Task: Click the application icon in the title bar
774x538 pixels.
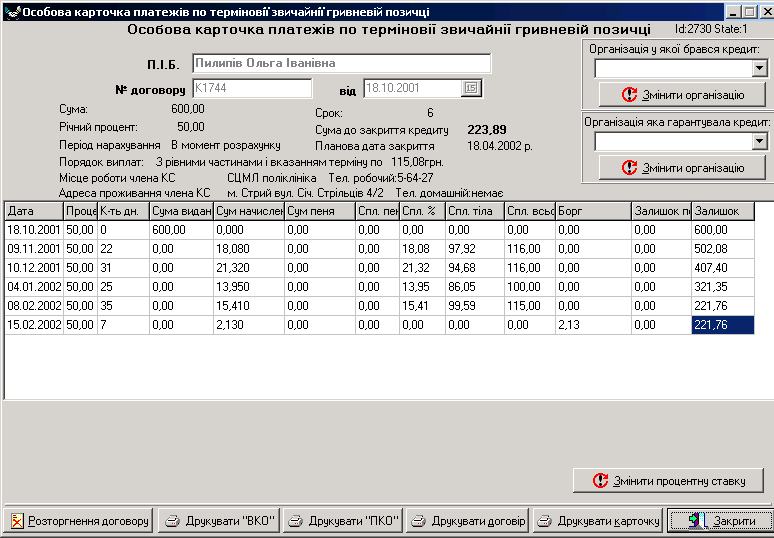Action: tap(12, 12)
